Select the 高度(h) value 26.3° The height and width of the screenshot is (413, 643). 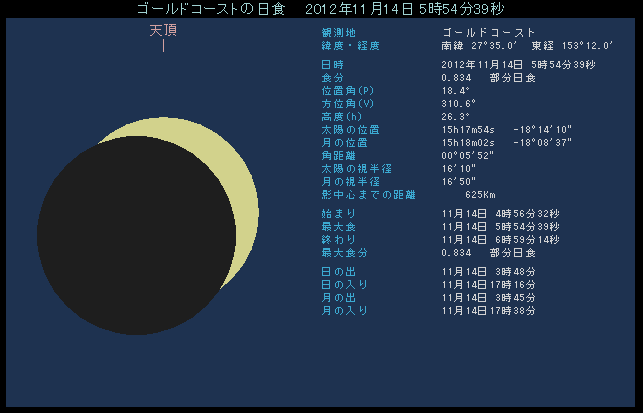click(x=455, y=116)
